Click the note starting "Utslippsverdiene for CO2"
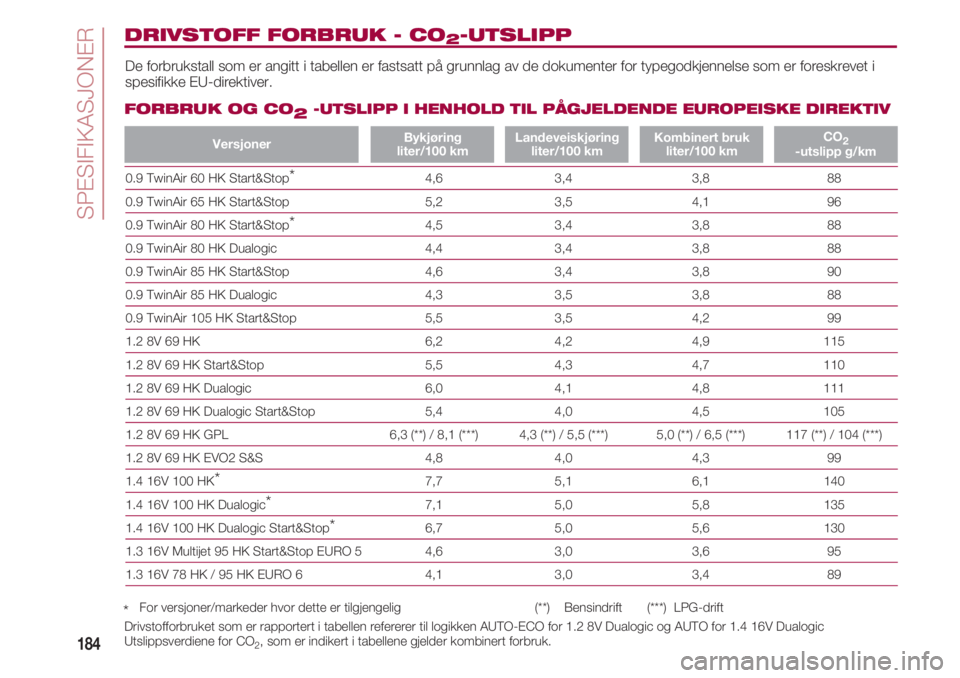The image size is (960, 678). (x=337, y=642)
